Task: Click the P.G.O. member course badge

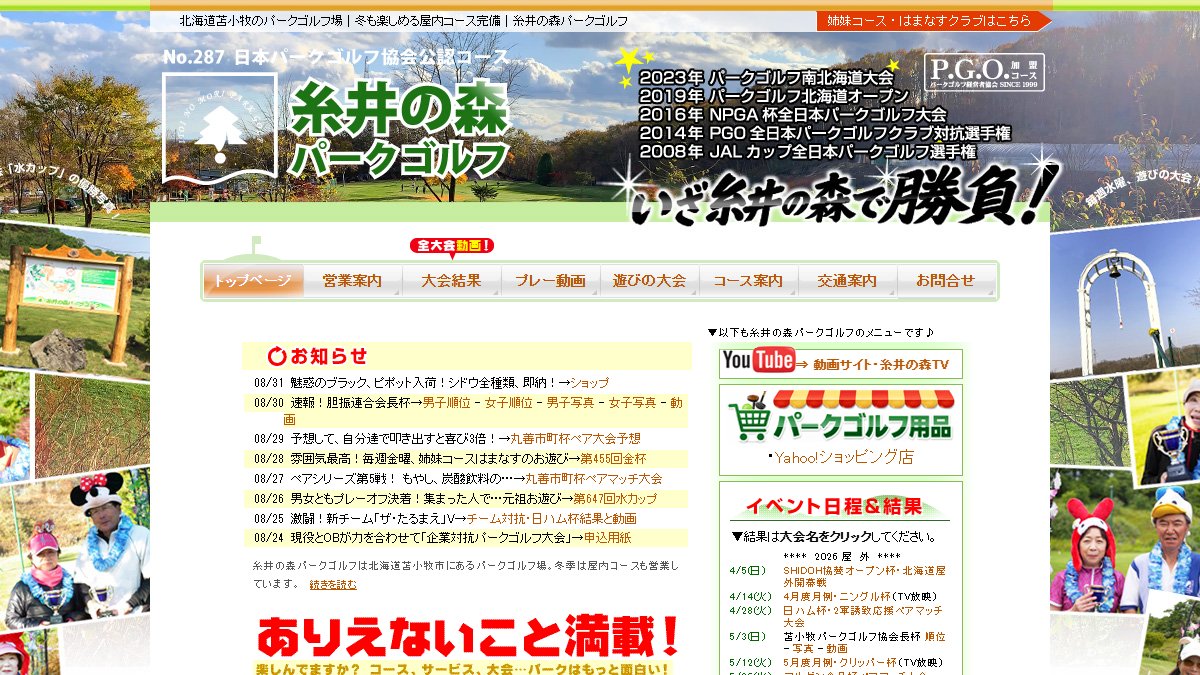Action: (984, 72)
